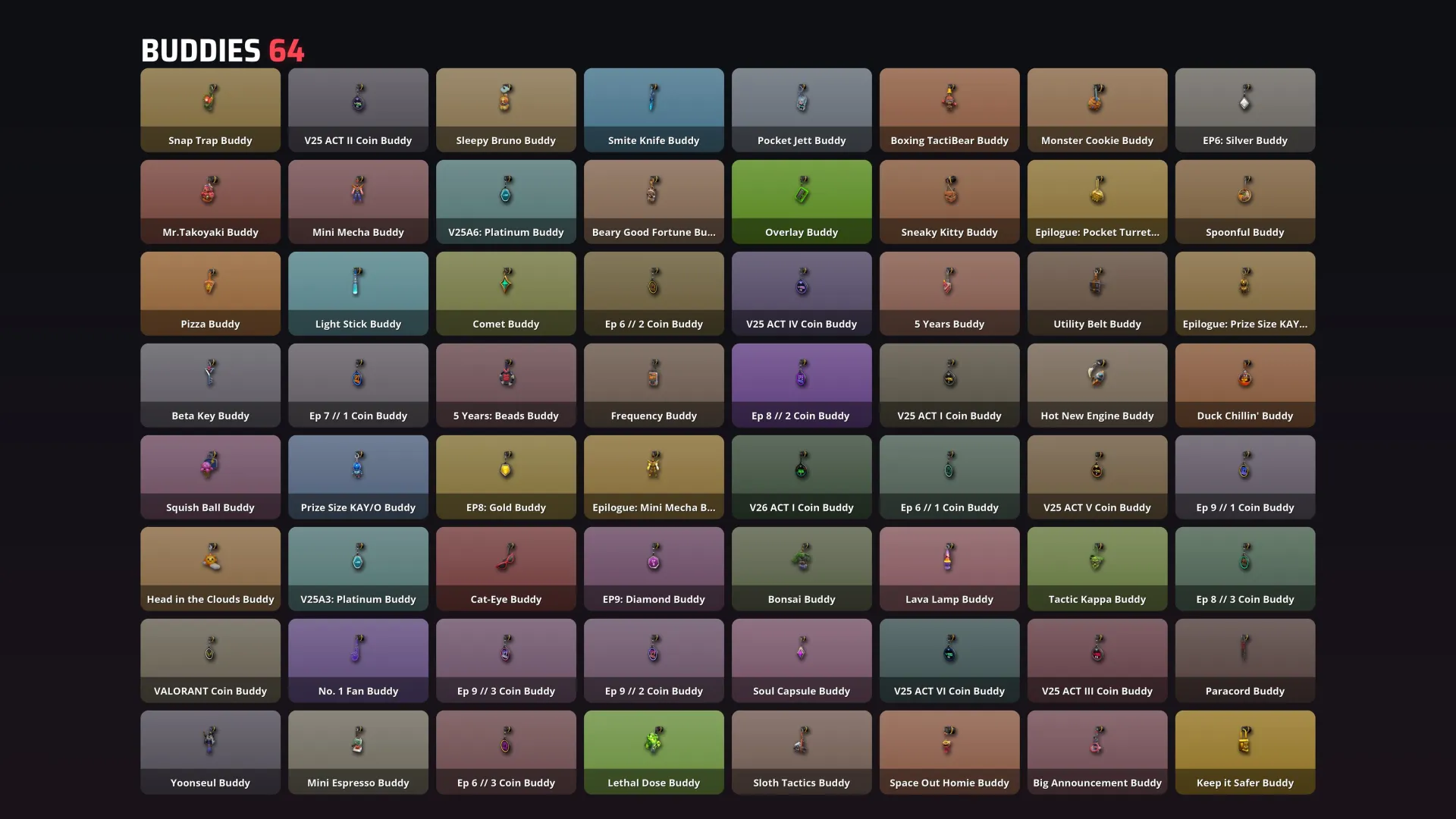
Task: Click the "V26 ACT I Coin Buddy" label
Action: tap(802, 507)
